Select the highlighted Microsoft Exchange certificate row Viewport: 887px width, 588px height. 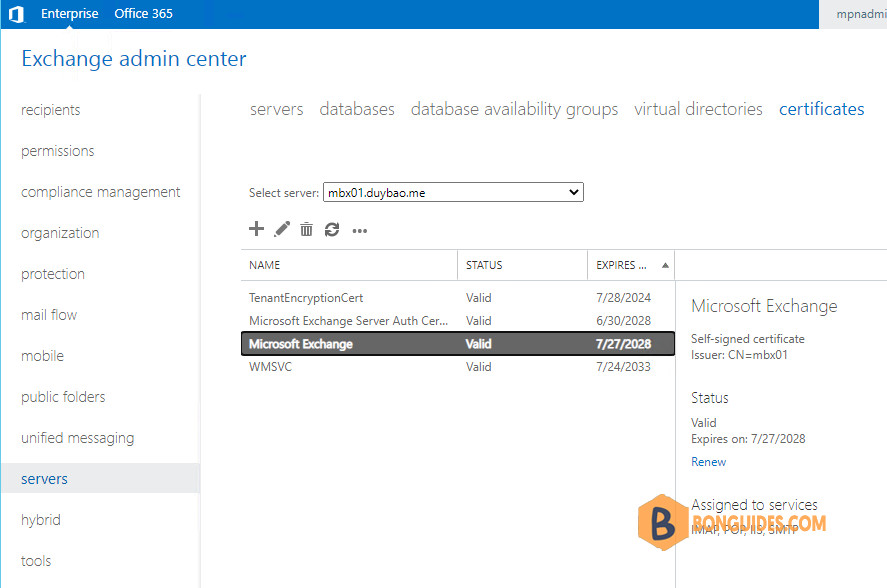(x=458, y=344)
